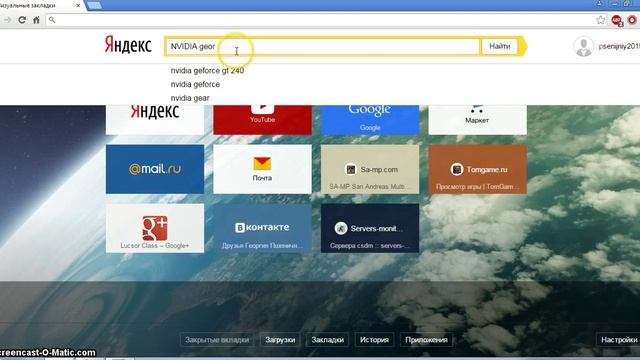Open the Приложения apps button
This screenshot has height=360, width=640.
click(x=426, y=340)
